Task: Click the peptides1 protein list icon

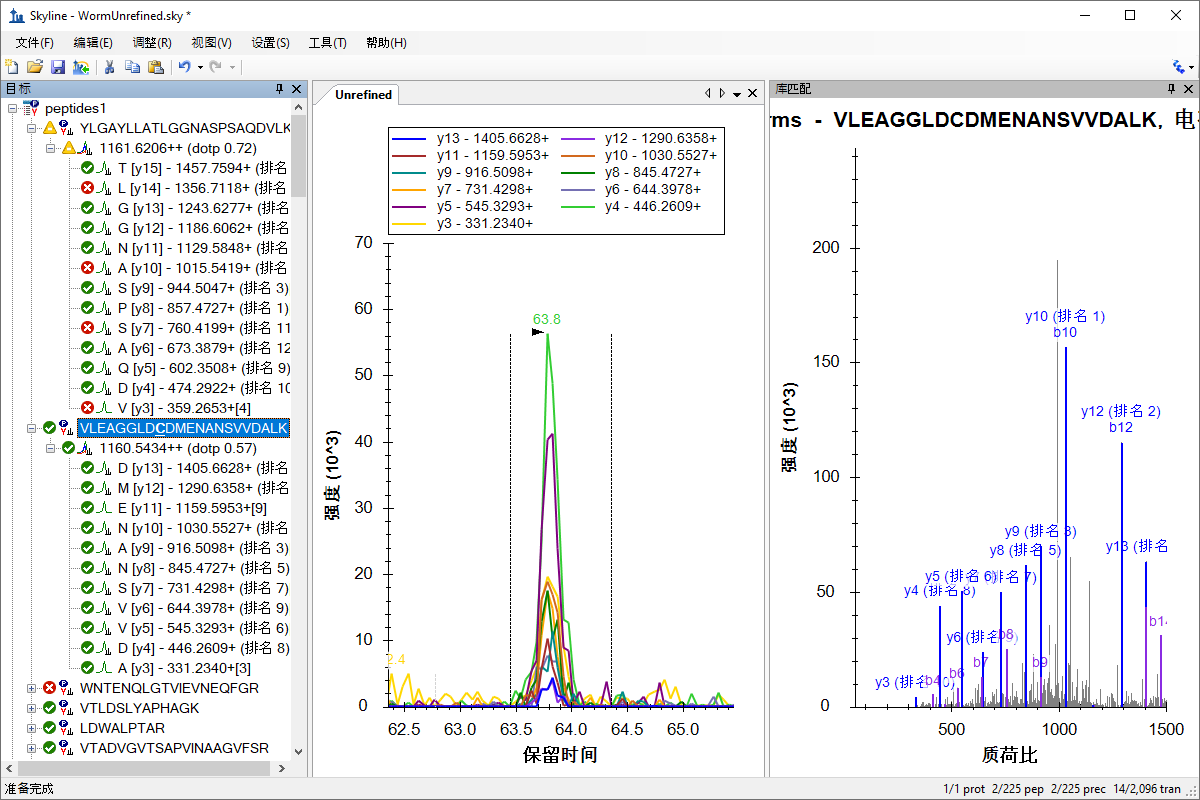Action: point(30,108)
